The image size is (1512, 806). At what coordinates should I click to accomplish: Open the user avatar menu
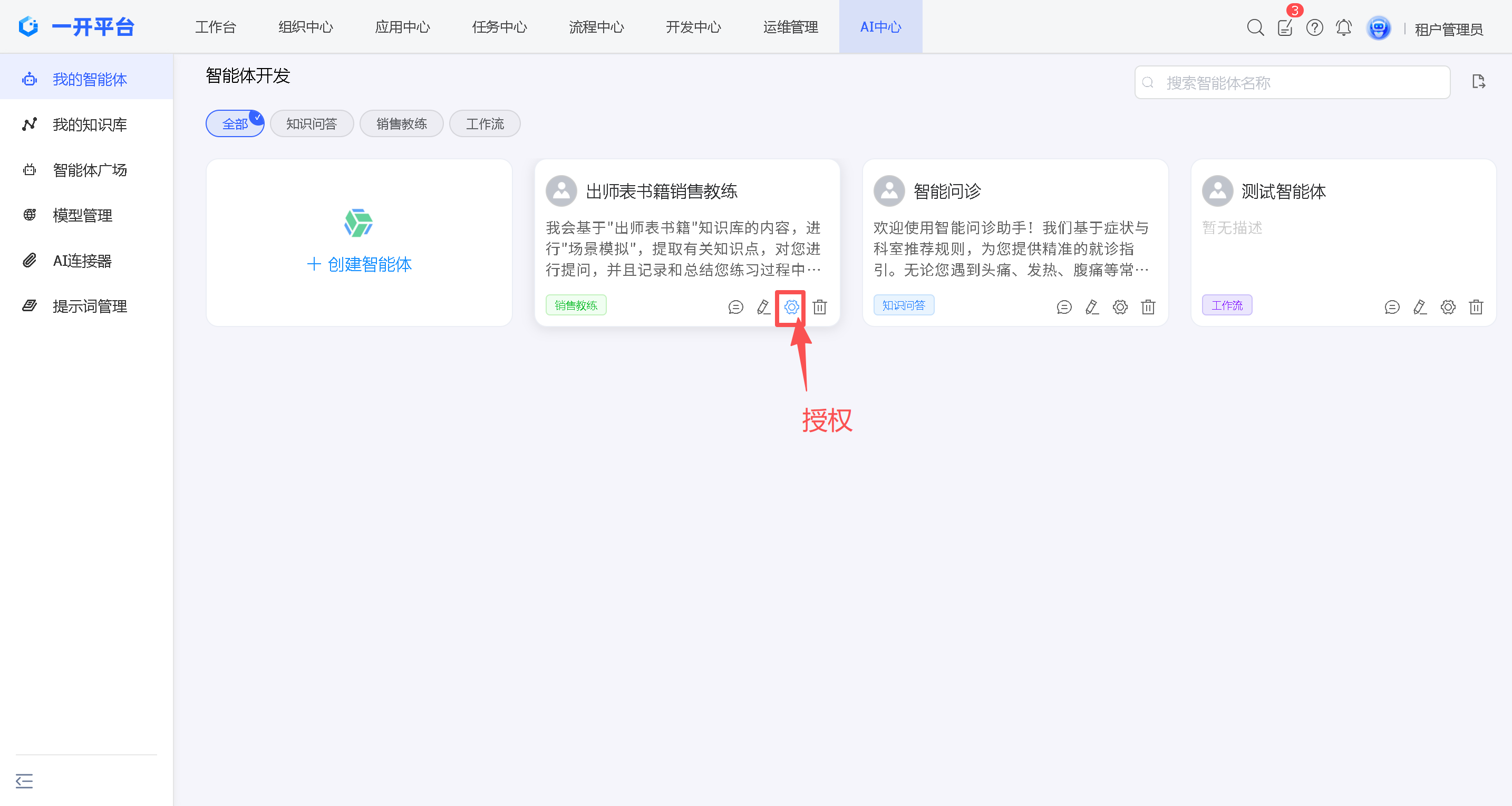(x=1378, y=27)
